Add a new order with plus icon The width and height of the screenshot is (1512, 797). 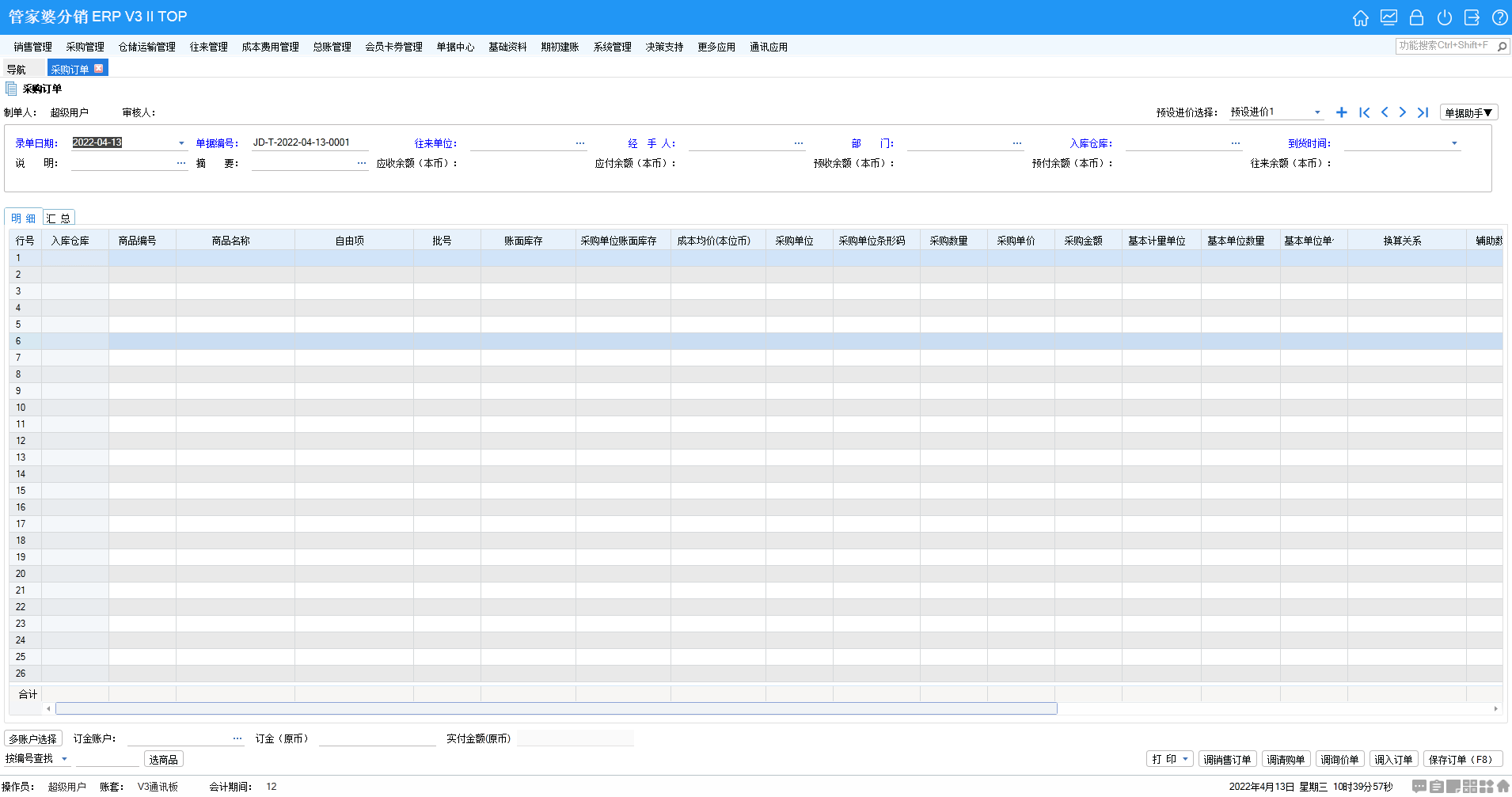tap(1342, 112)
